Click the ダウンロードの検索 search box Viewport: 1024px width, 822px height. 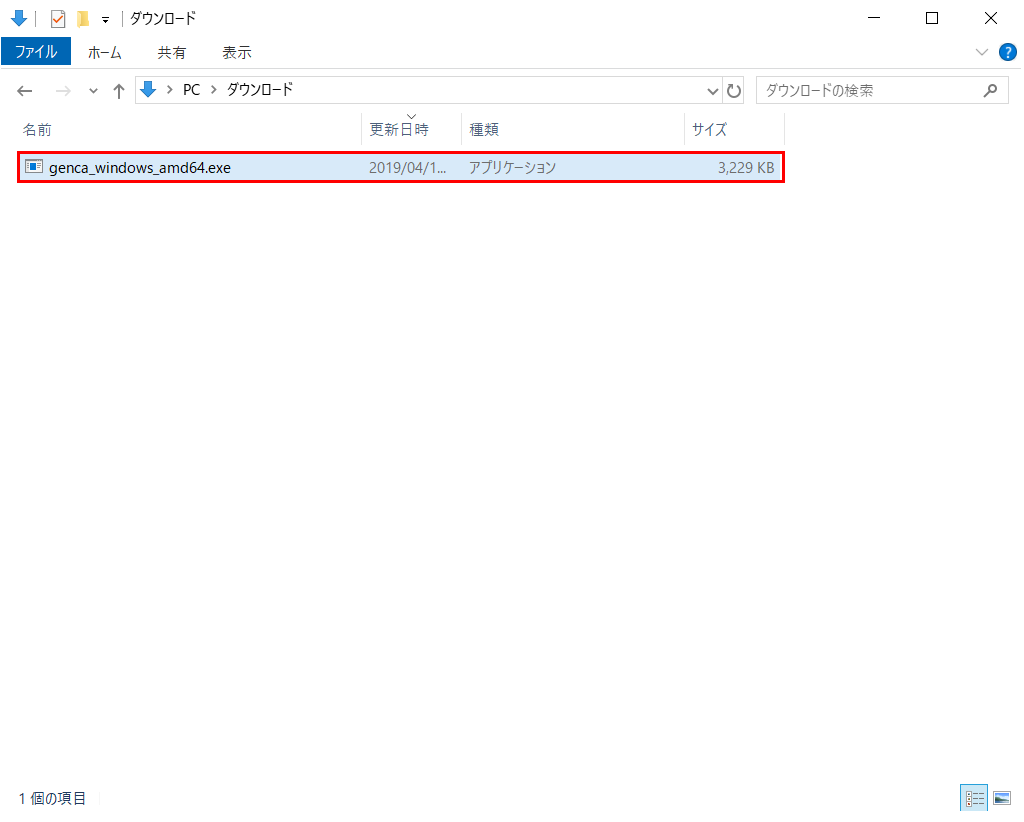[x=870, y=90]
